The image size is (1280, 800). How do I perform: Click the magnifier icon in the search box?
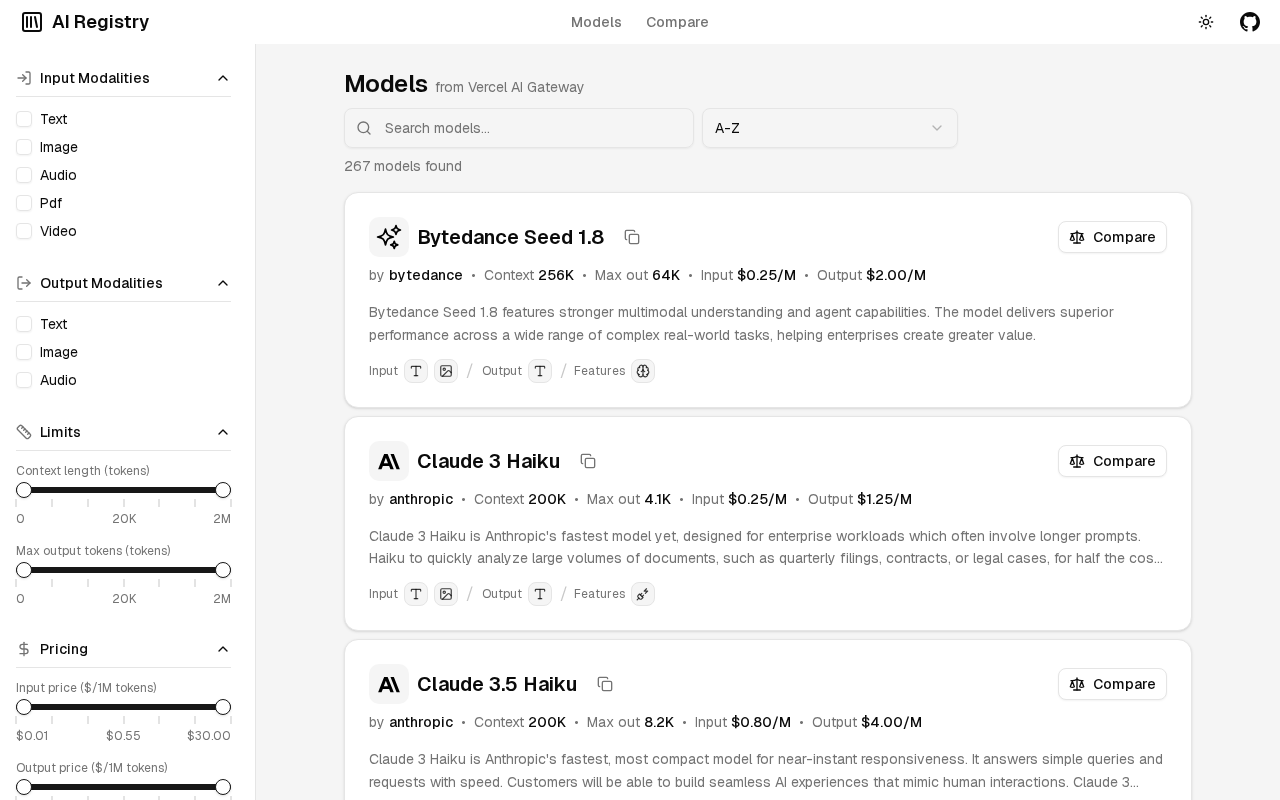364,128
